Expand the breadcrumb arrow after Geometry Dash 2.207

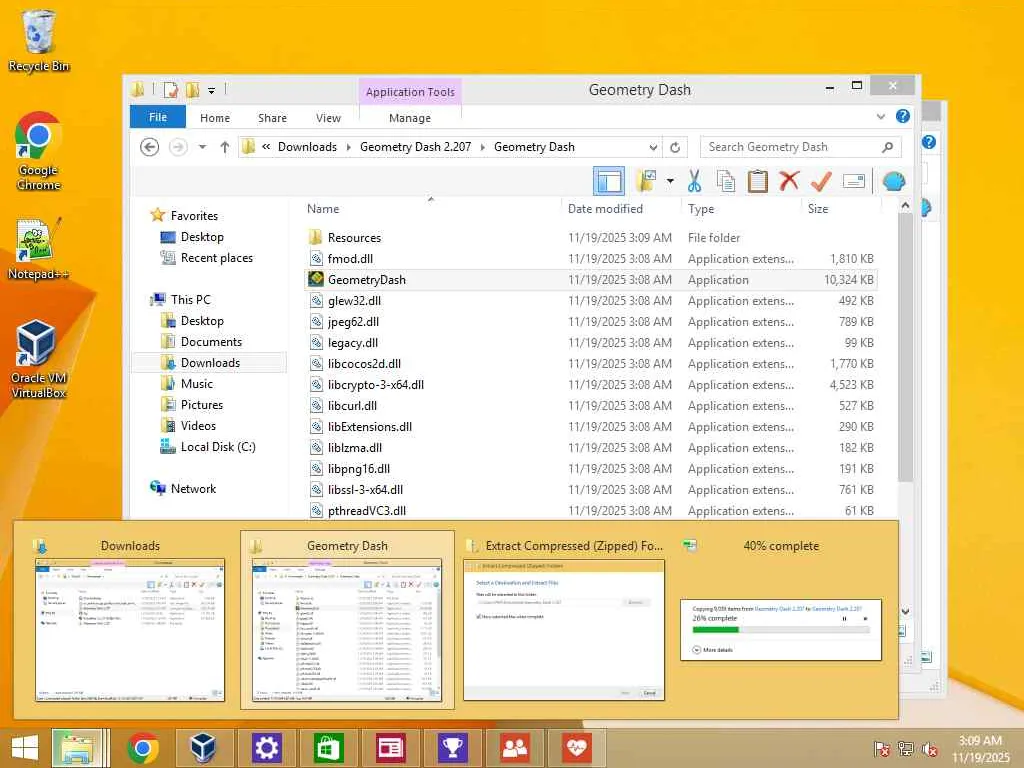coord(483,147)
